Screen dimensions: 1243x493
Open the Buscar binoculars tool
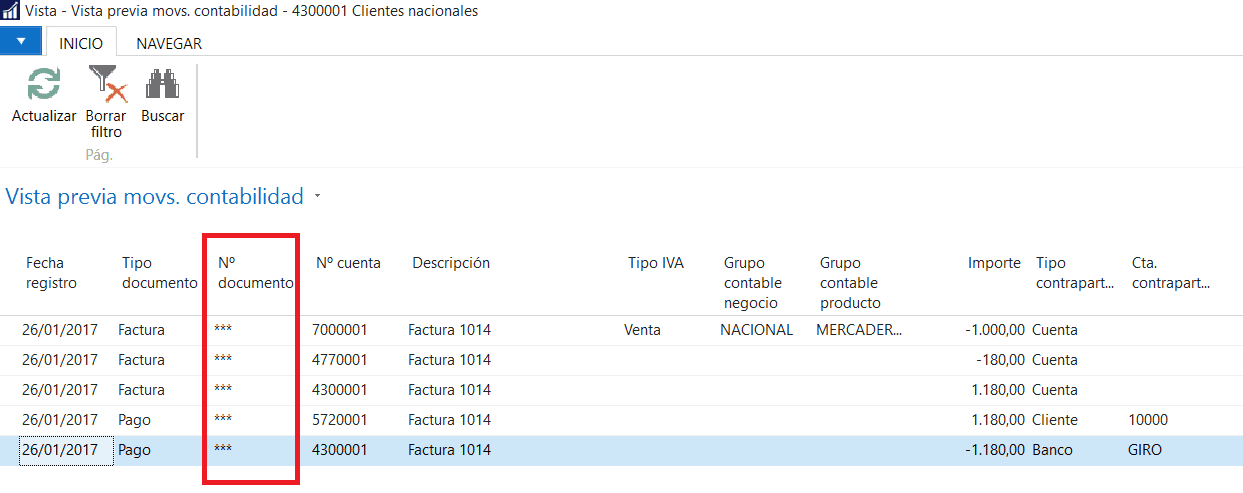coord(162,84)
